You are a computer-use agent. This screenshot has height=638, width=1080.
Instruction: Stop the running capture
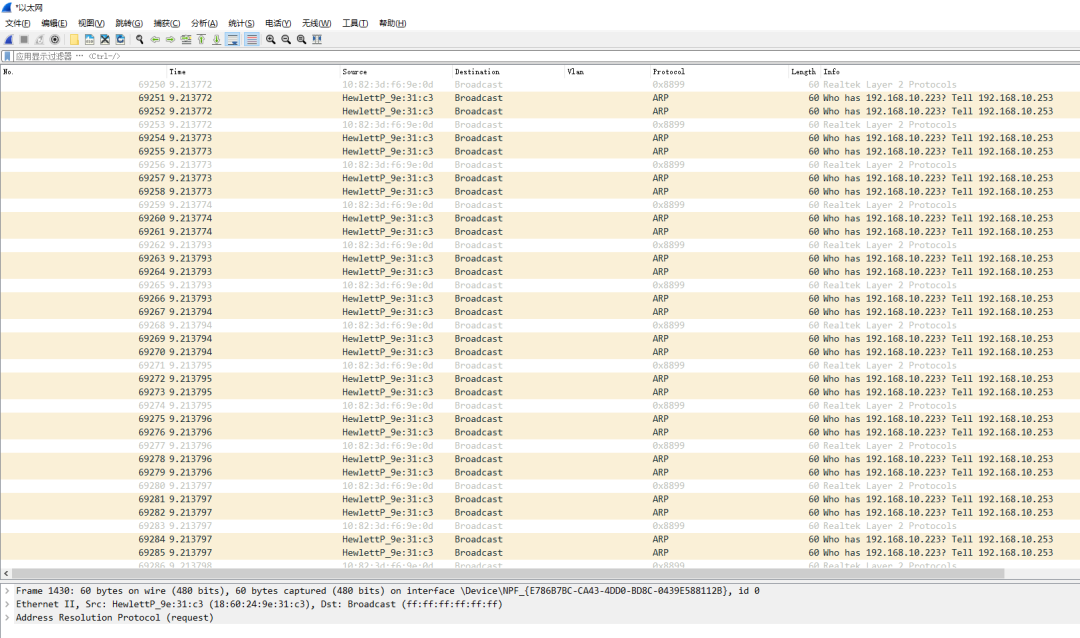coord(24,40)
